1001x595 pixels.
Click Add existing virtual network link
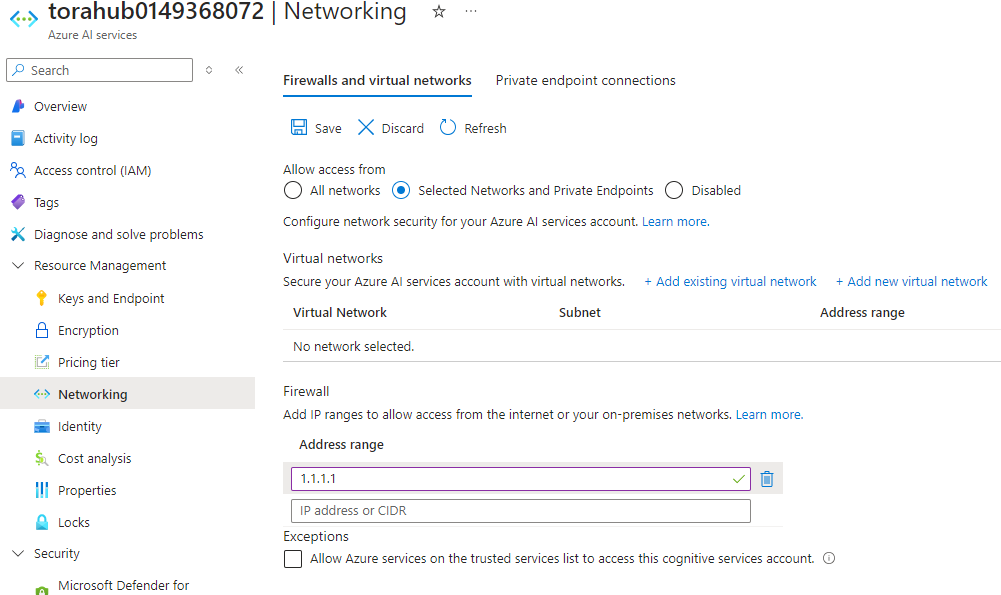tap(730, 282)
